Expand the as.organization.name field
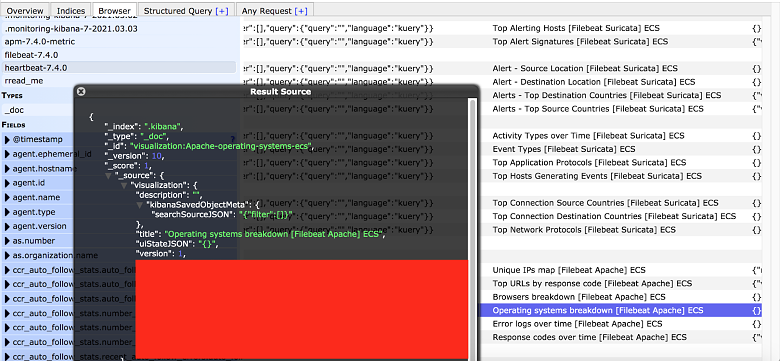This screenshot has height=361, width=780. [7, 255]
